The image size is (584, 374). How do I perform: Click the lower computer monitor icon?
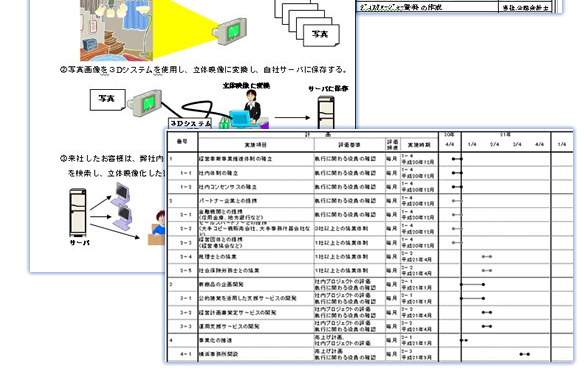[123, 218]
